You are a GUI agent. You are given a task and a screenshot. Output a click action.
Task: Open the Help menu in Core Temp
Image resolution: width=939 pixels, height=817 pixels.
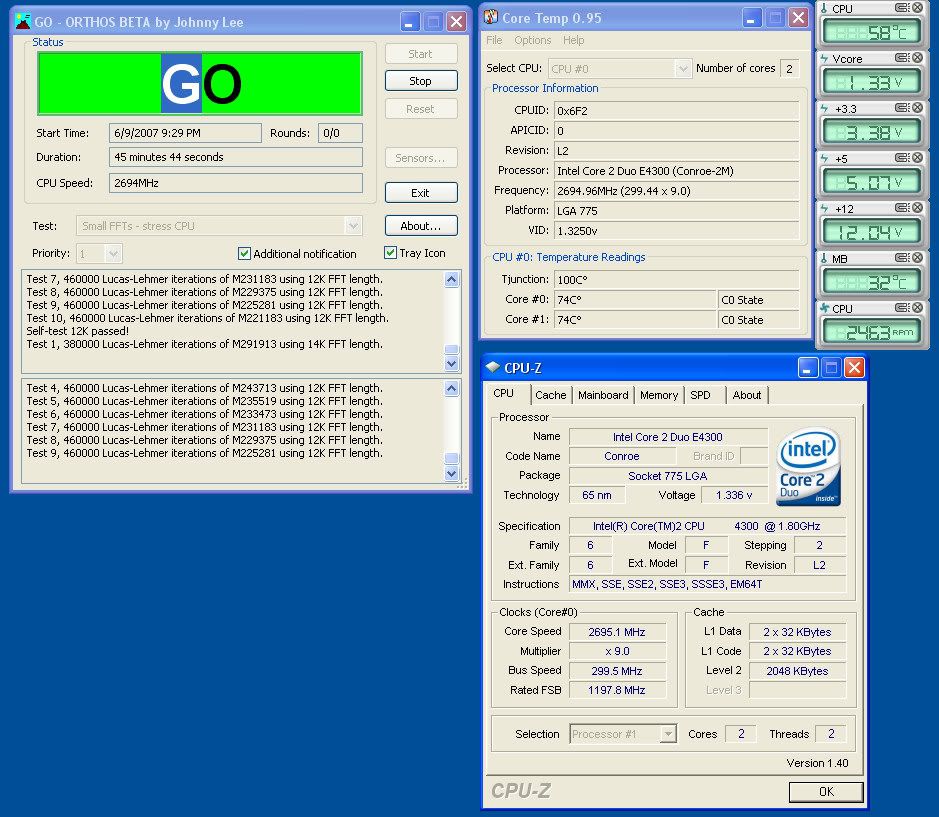tap(573, 40)
